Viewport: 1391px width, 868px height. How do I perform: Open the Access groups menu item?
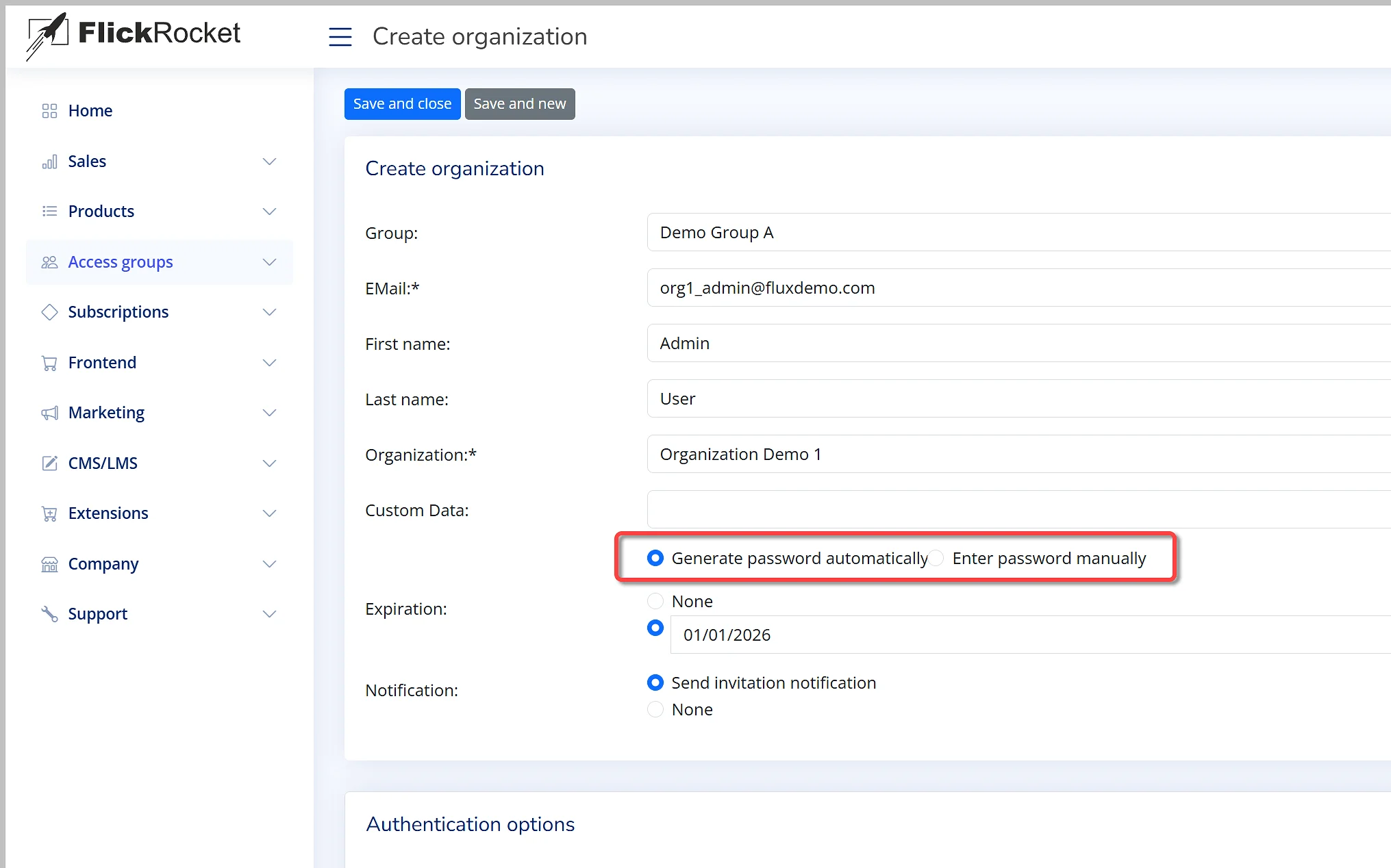121,262
